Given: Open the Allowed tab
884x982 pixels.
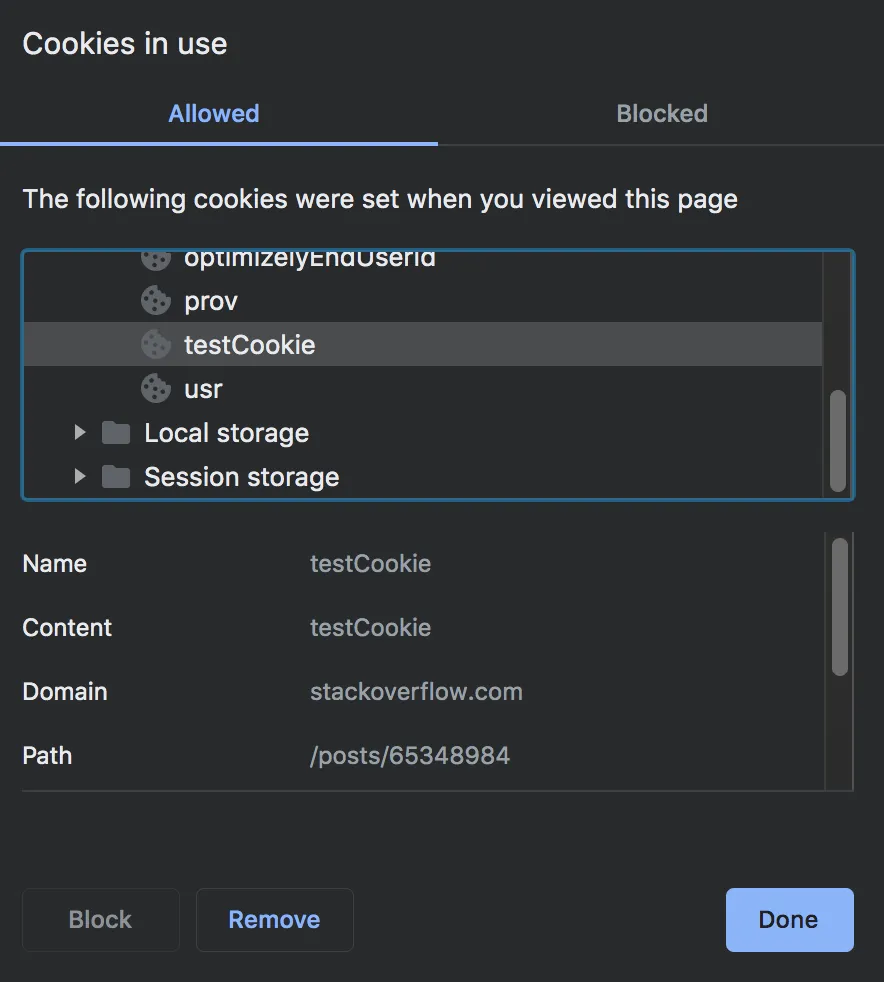Looking at the screenshot, I should (214, 114).
